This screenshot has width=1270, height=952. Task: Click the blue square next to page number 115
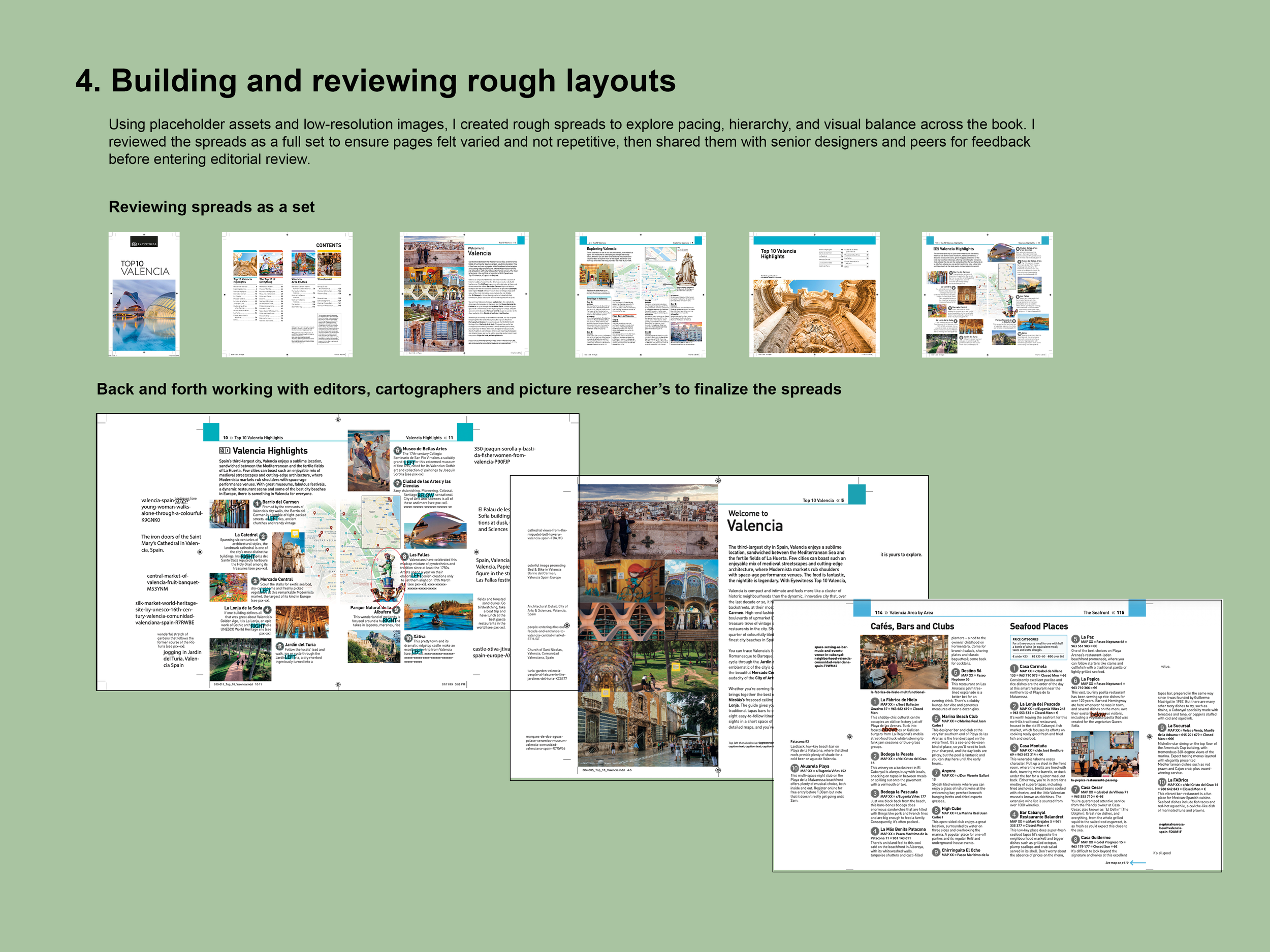(1137, 608)
